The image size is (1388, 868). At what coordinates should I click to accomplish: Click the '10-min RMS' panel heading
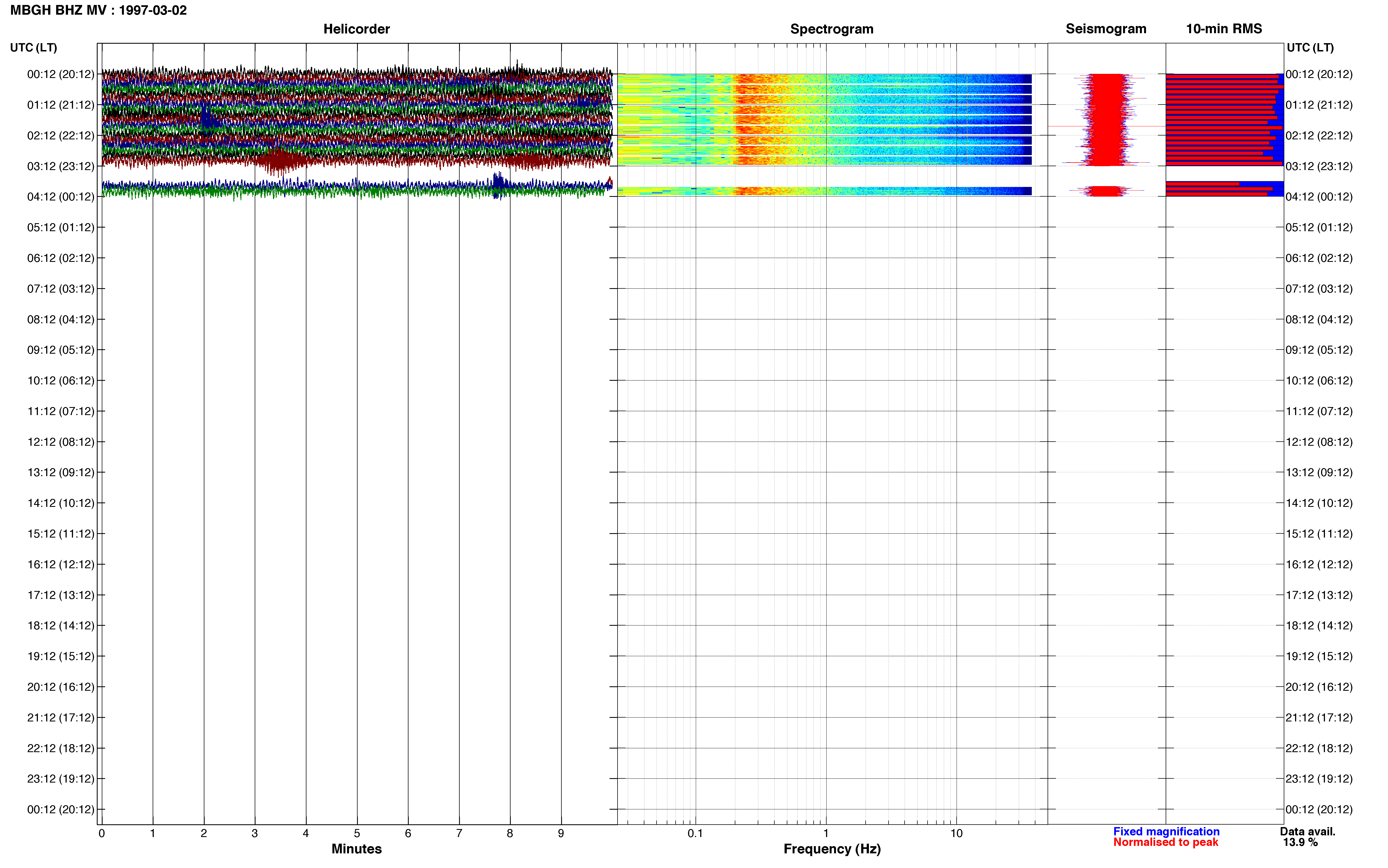click(1224, 29)
